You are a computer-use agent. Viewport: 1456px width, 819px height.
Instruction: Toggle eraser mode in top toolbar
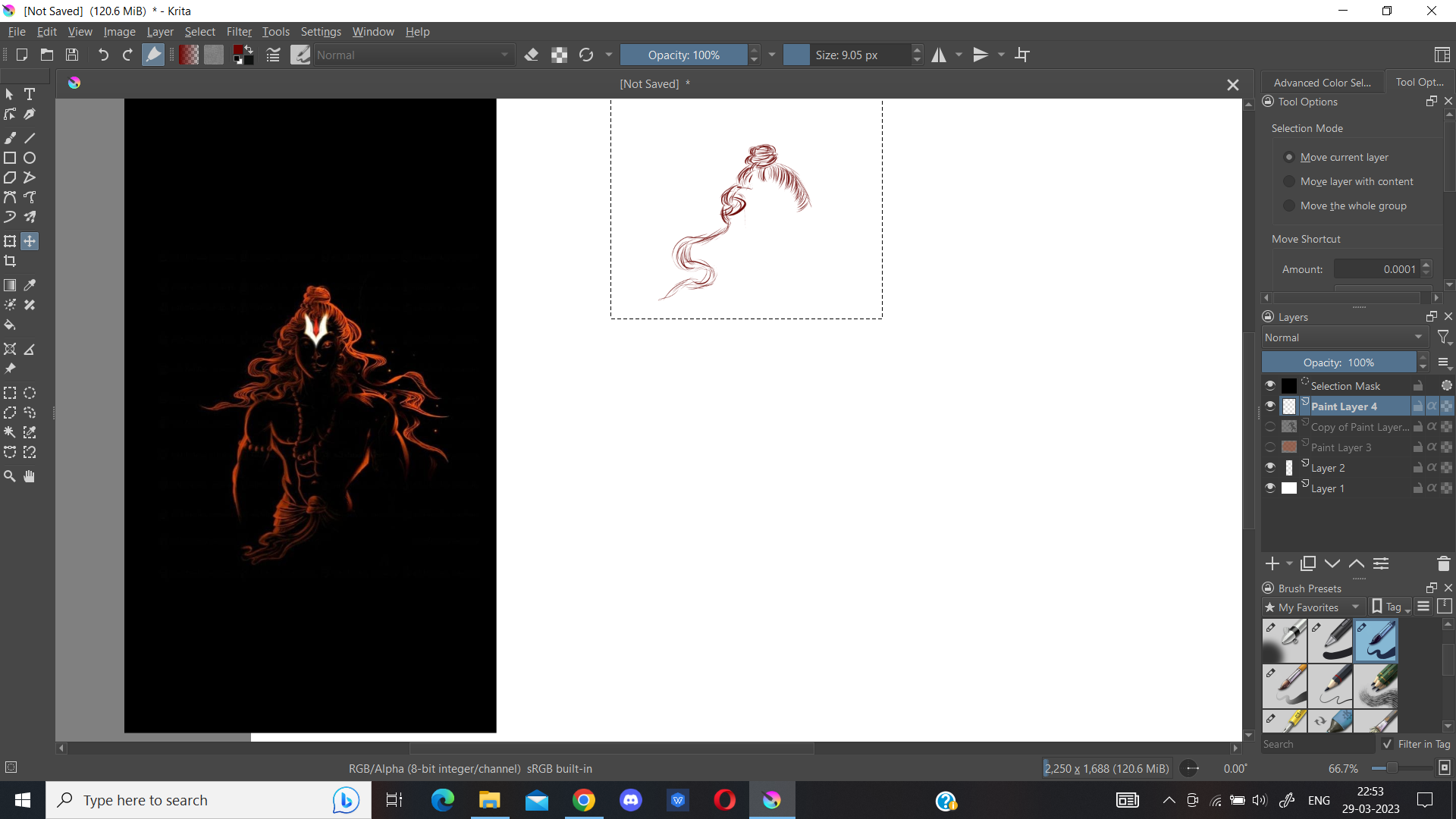tap(532, 55)
